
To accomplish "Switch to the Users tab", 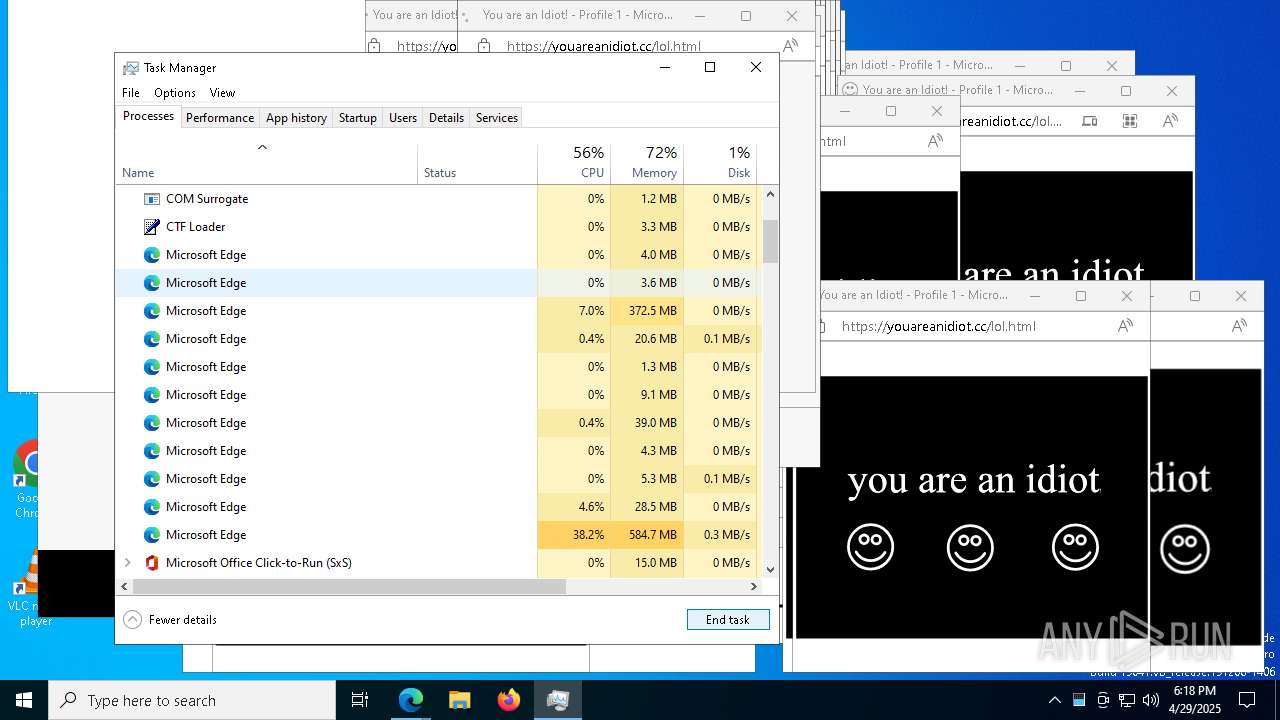I will [x=403, y=117].
